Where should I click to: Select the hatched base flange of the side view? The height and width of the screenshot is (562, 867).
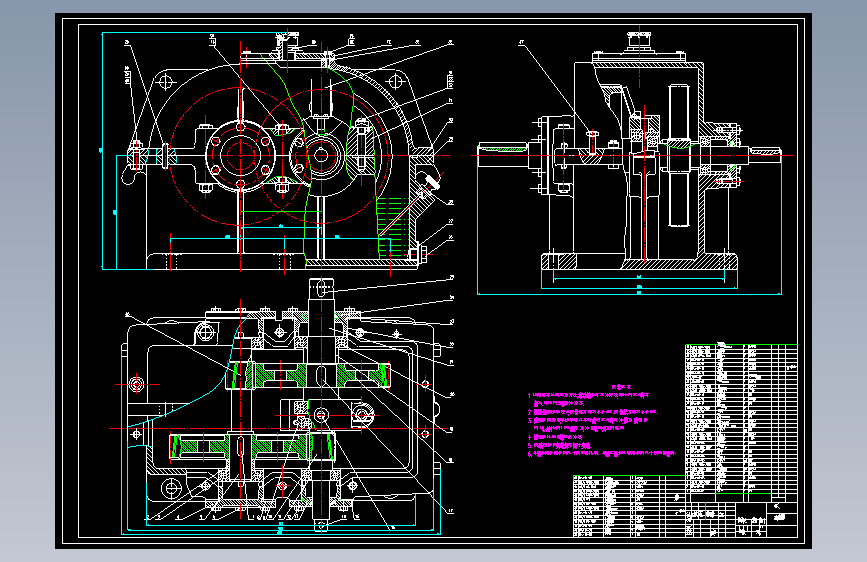pyautogui.click(x=639, y=261)
